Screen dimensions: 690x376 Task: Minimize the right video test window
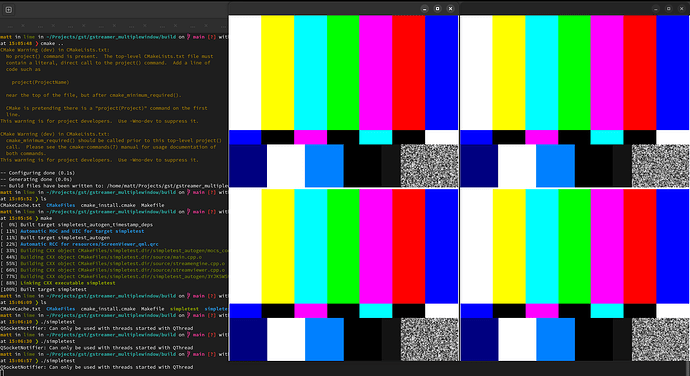click(656, 9)
